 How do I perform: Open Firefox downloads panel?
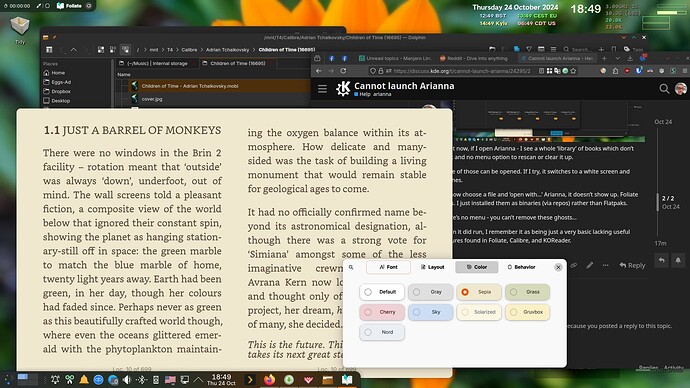(x=630, y=58)
